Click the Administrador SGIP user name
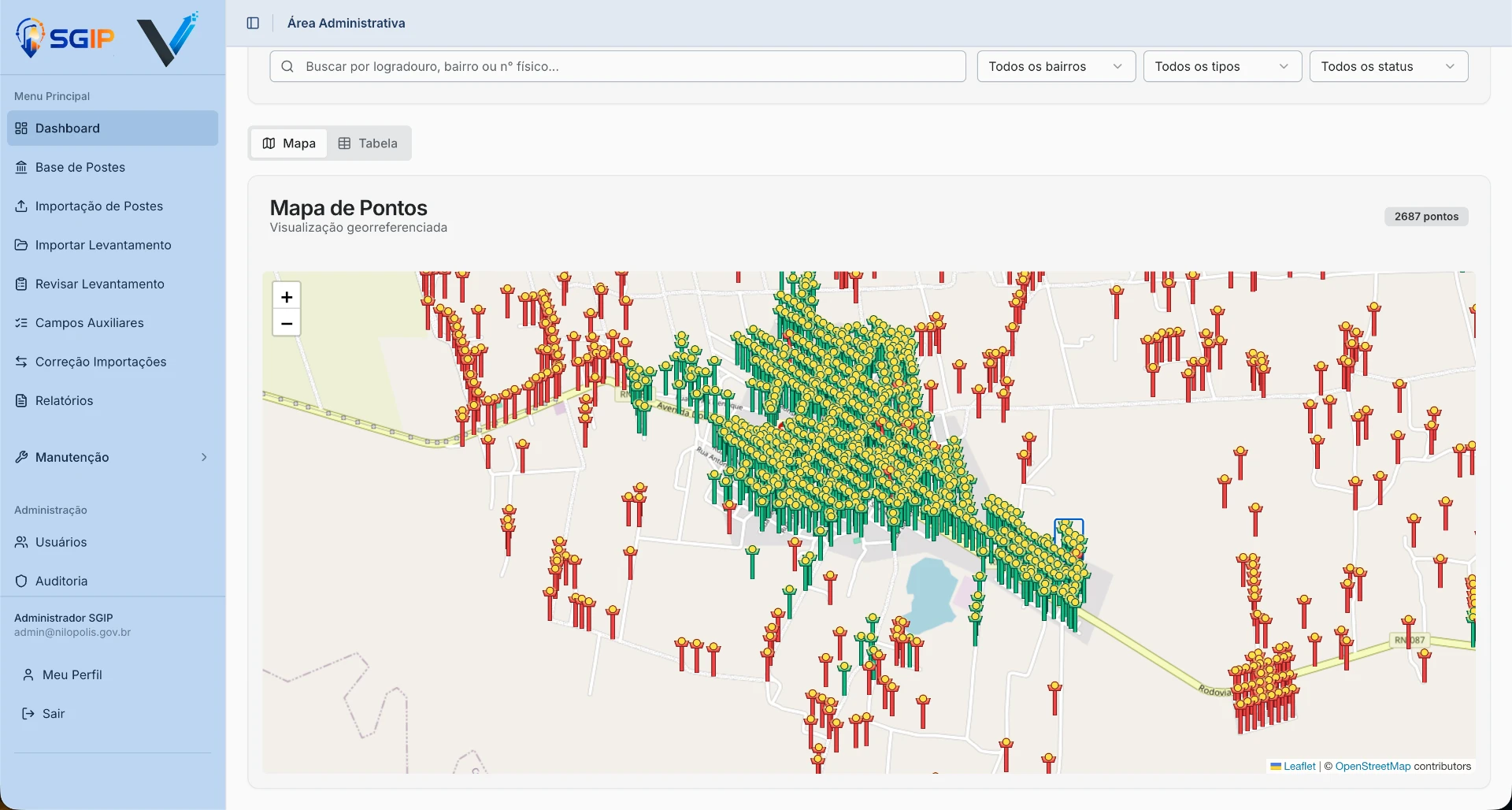The width and height of the screenshot is (1512, 810). click(x=64, y=618)
